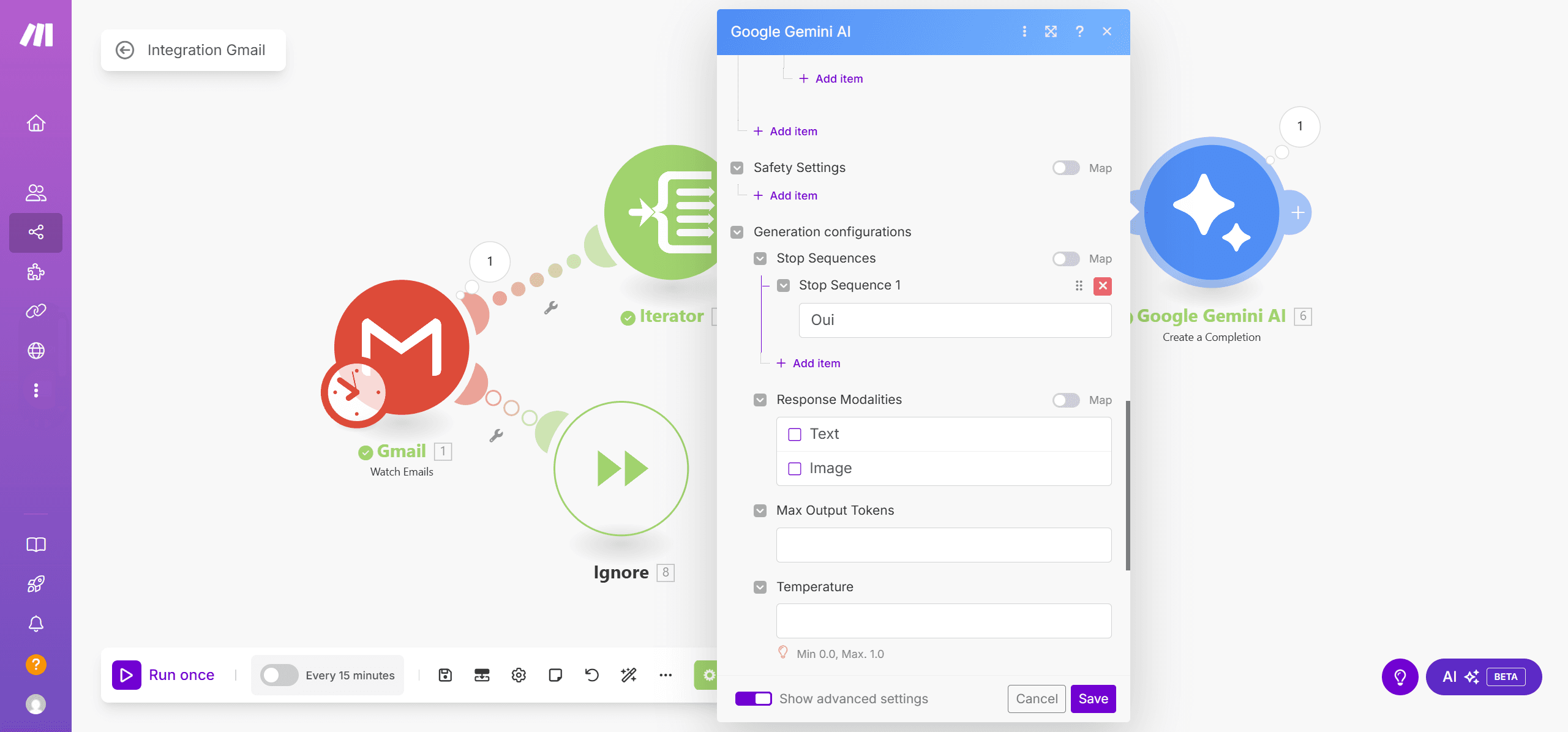Click Save in the Gemini dialog

pos(1093,699)
